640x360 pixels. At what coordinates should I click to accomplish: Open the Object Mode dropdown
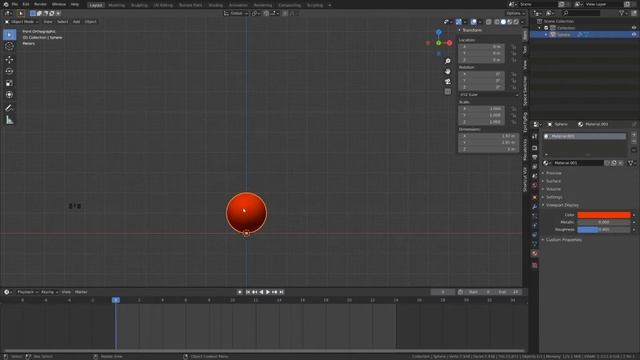(21, 22)
